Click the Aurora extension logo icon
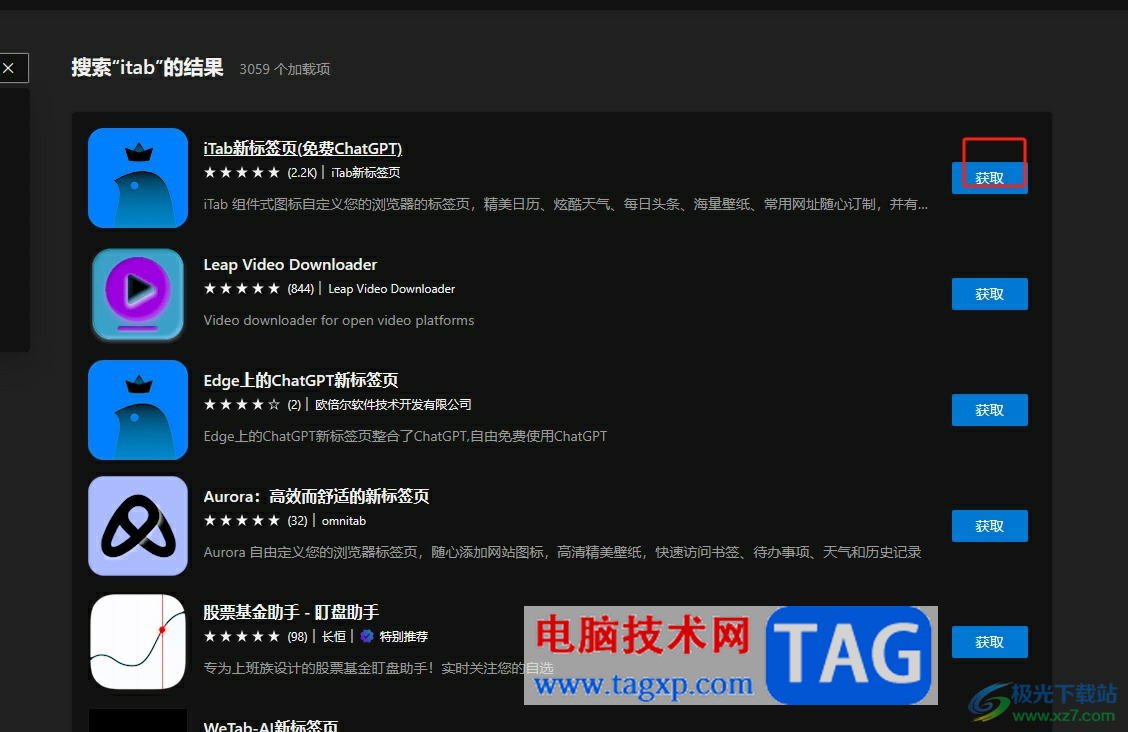1128x732 pixels. coord(138,526)
